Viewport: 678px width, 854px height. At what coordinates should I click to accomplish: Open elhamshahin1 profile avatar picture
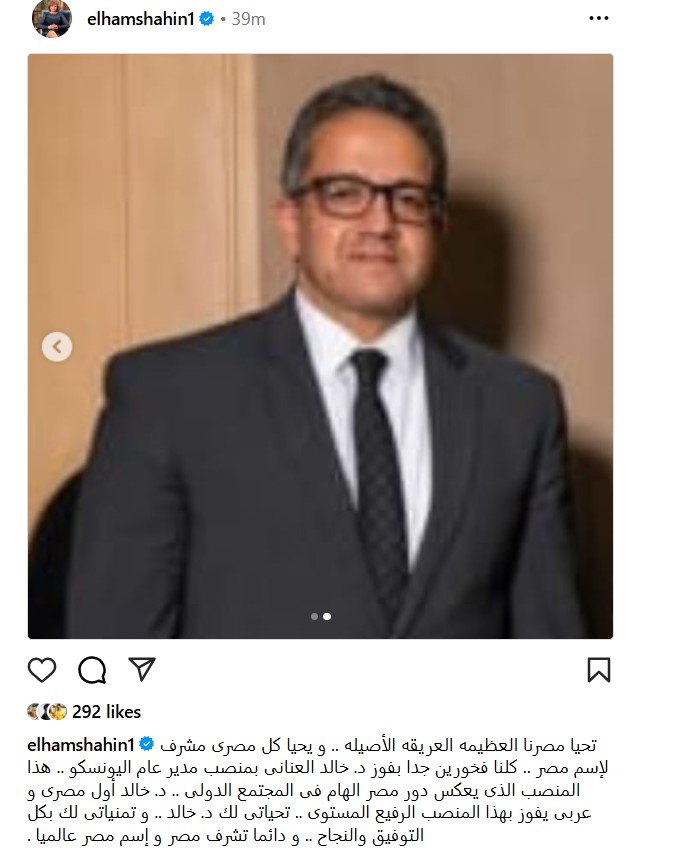point(52,19)
